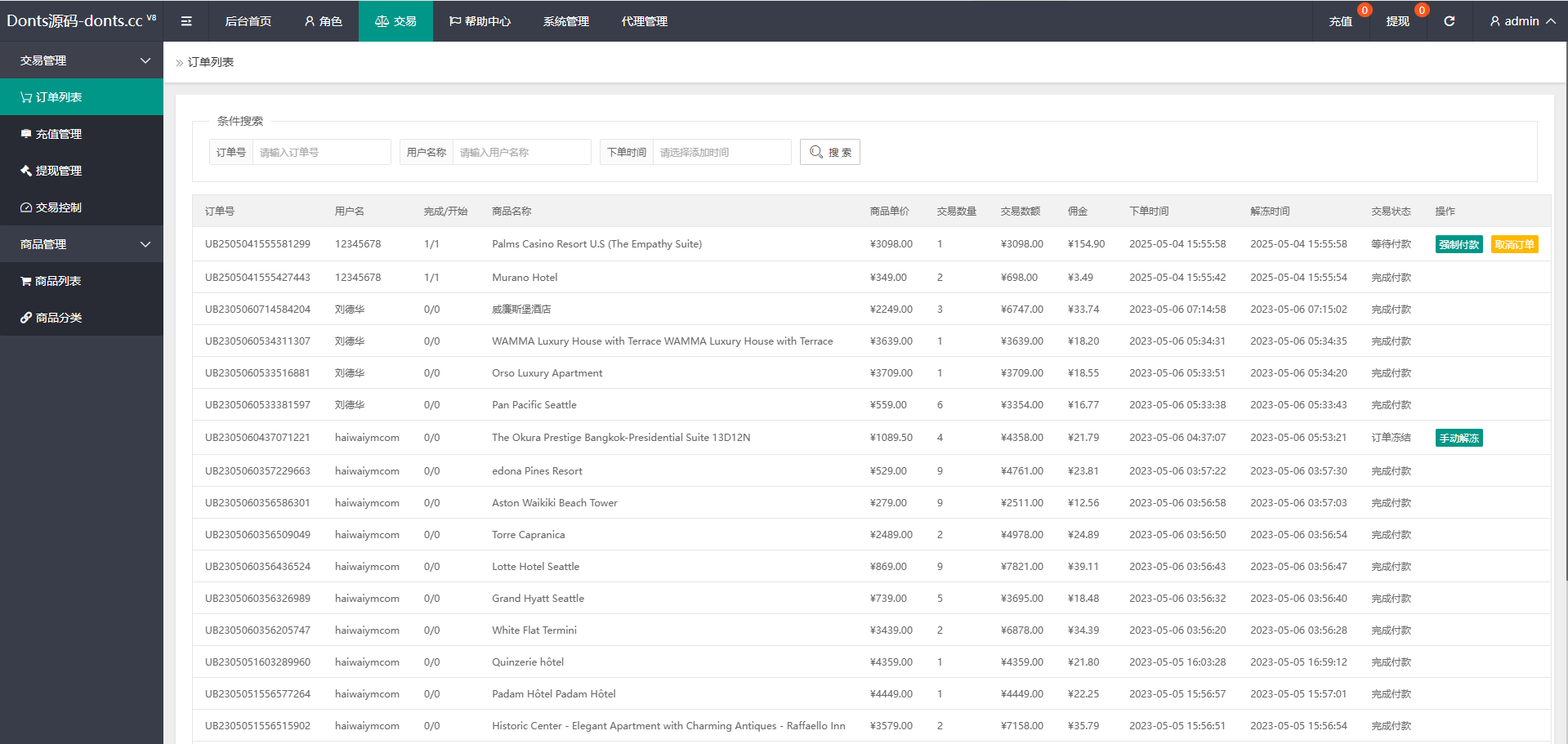Click the flag icon in 帮助中心 tab
The image size is (1568, 744).
pos(455,21)
